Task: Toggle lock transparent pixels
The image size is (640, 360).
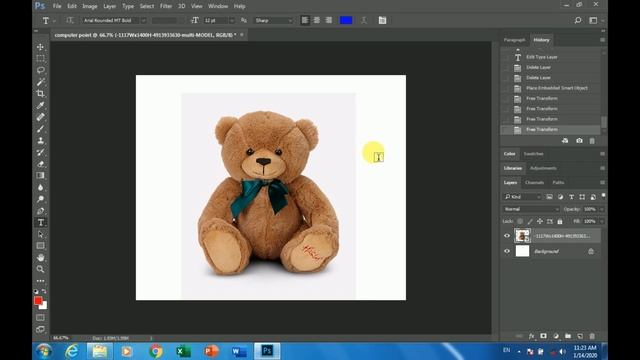Action: [520, 221]
